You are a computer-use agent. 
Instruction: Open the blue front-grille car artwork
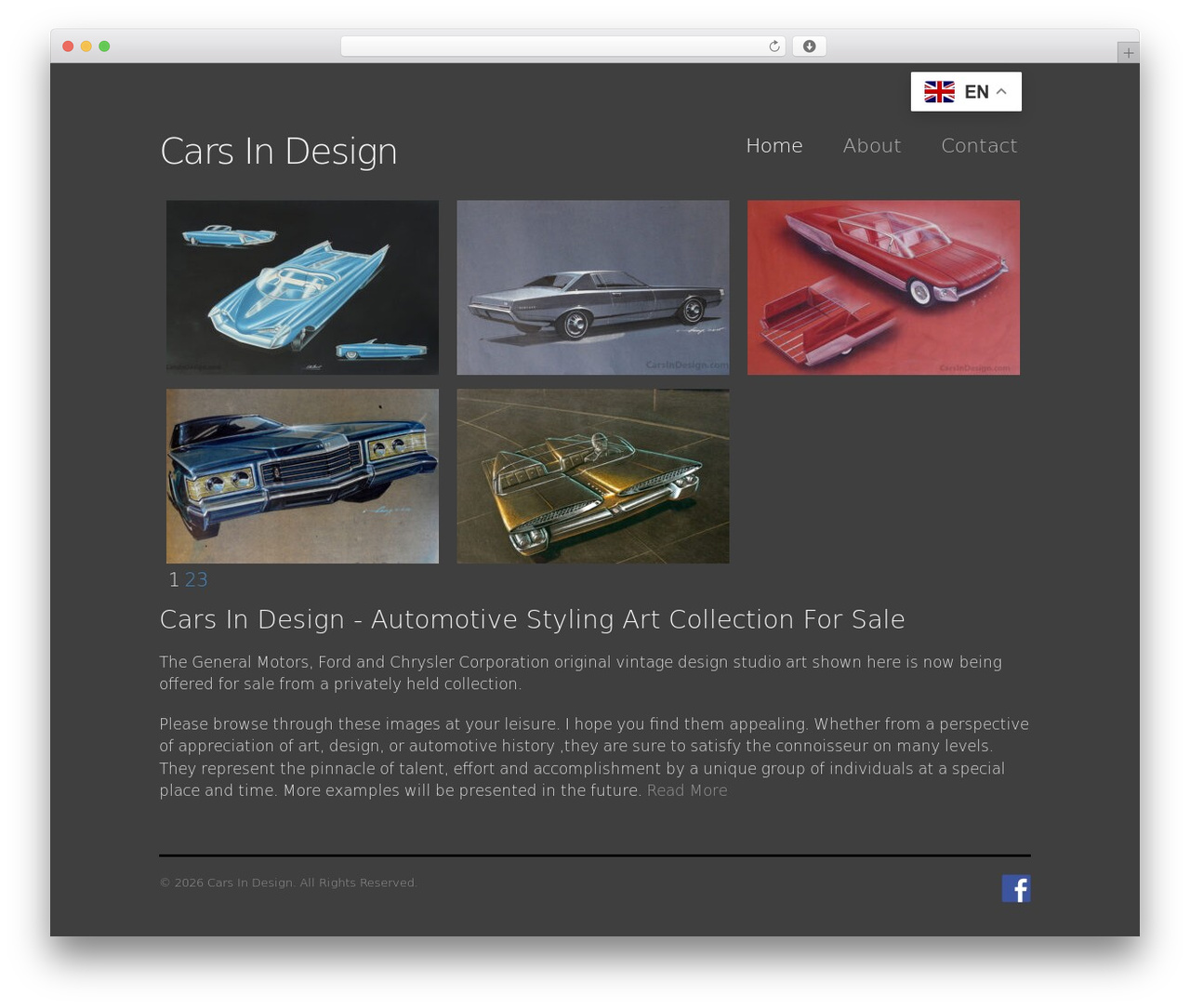(302, 476)
